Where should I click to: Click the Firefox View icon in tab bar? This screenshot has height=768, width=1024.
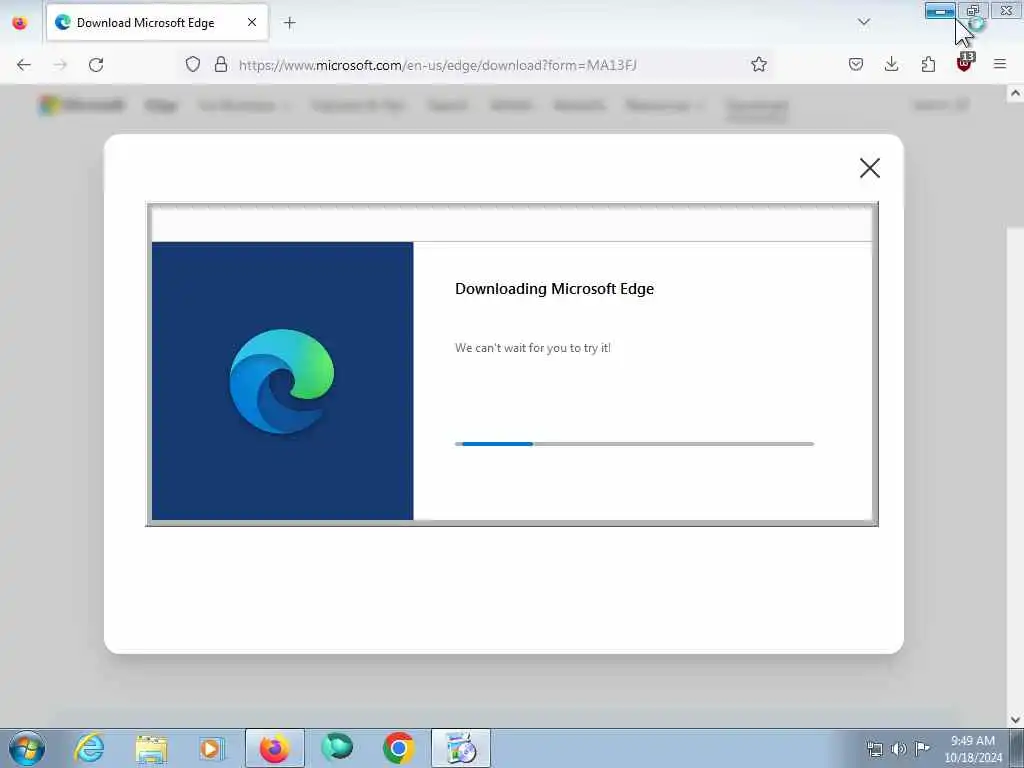coord(20,23)
